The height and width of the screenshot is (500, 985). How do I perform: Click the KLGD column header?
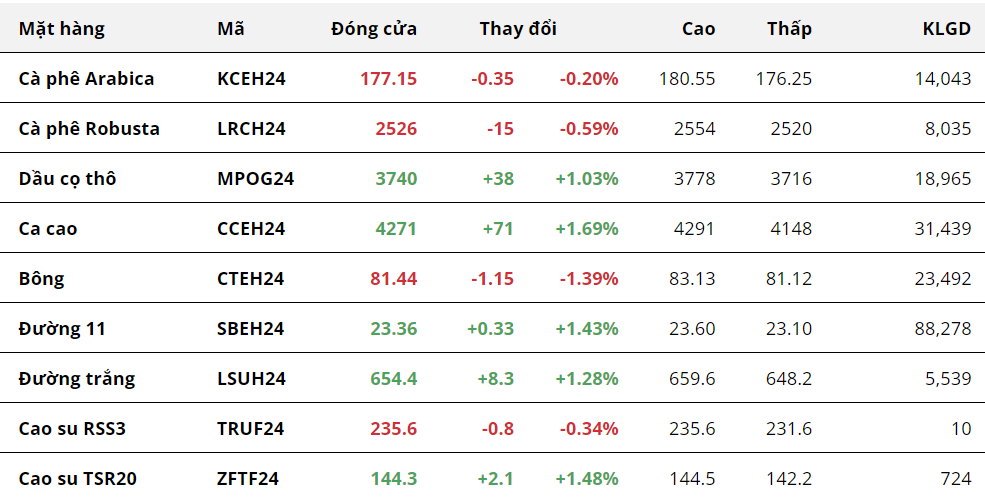point(946,29)
